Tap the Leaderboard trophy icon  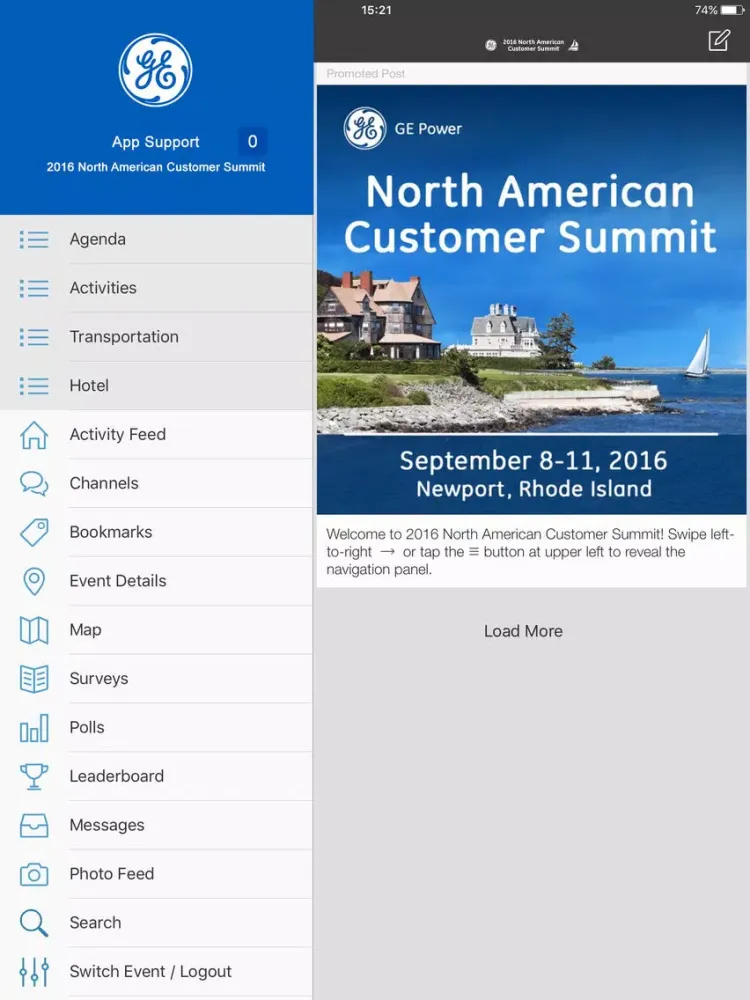click(34, 776)
